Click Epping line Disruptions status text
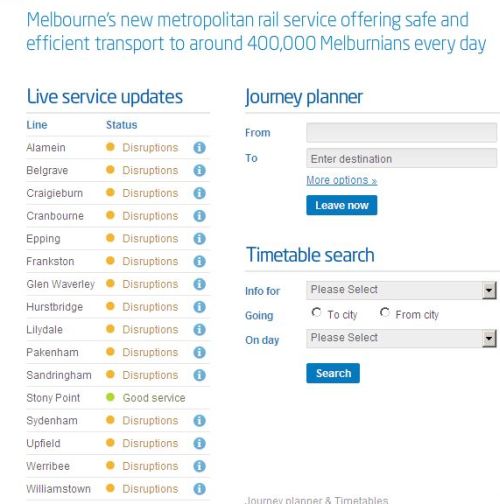Screen dimensions: 500x504 coord(150,239)
